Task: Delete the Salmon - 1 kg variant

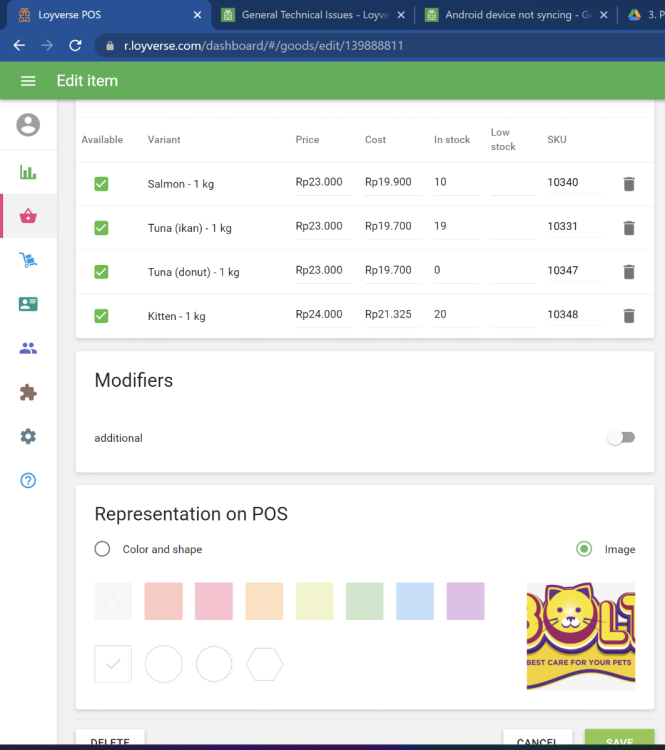Action: pos(628,184)
